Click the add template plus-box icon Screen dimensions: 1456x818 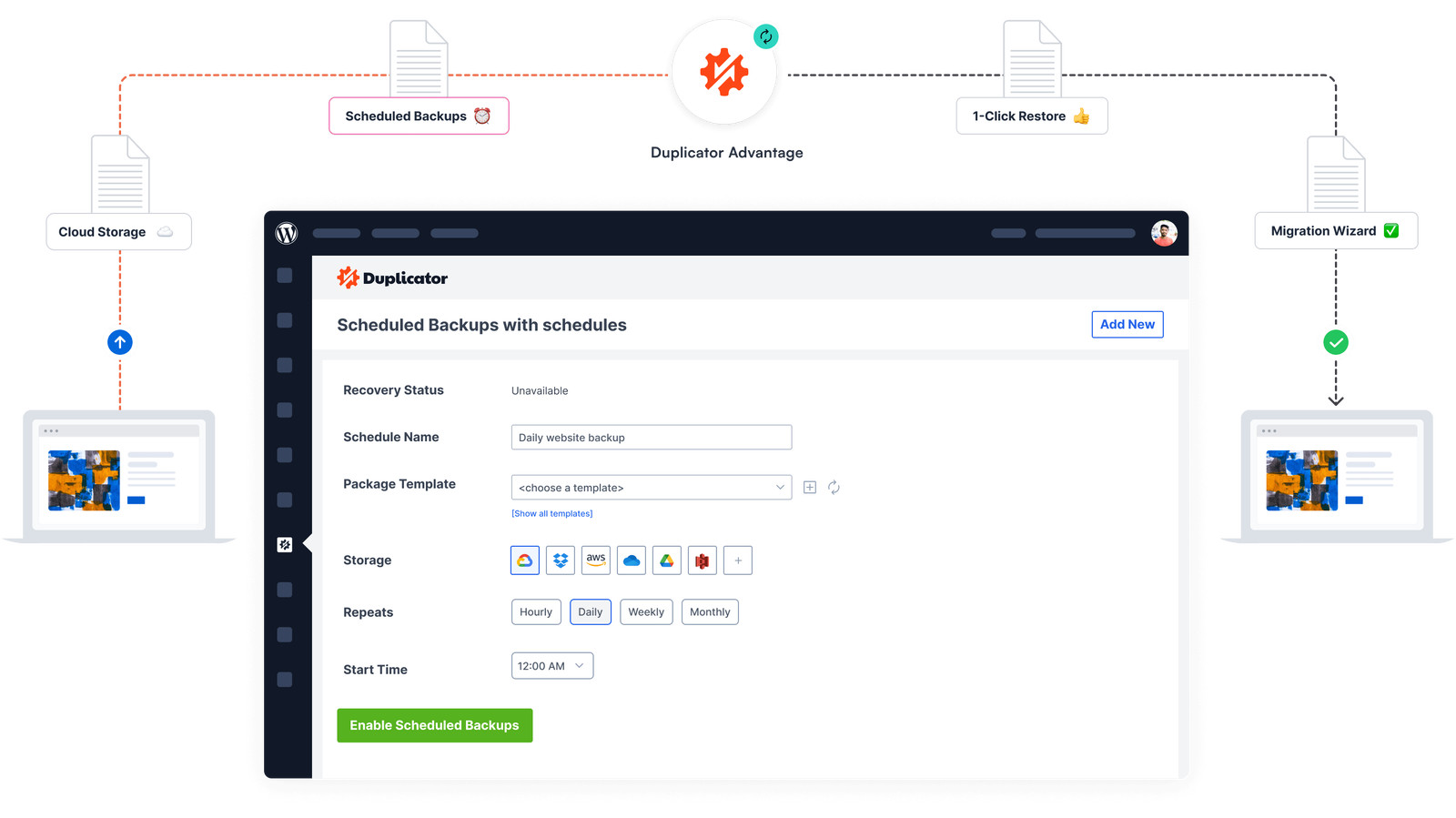click(810, 488)
